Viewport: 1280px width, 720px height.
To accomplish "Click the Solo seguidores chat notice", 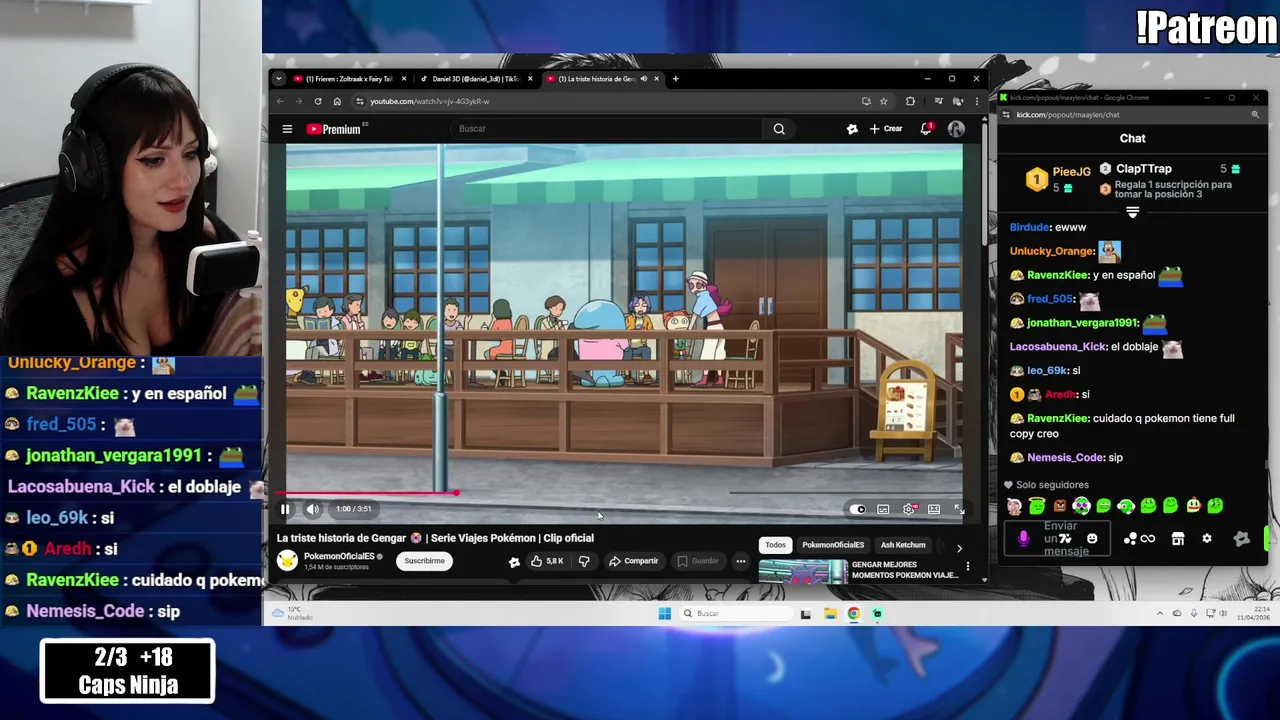I will click(1047, 485).
